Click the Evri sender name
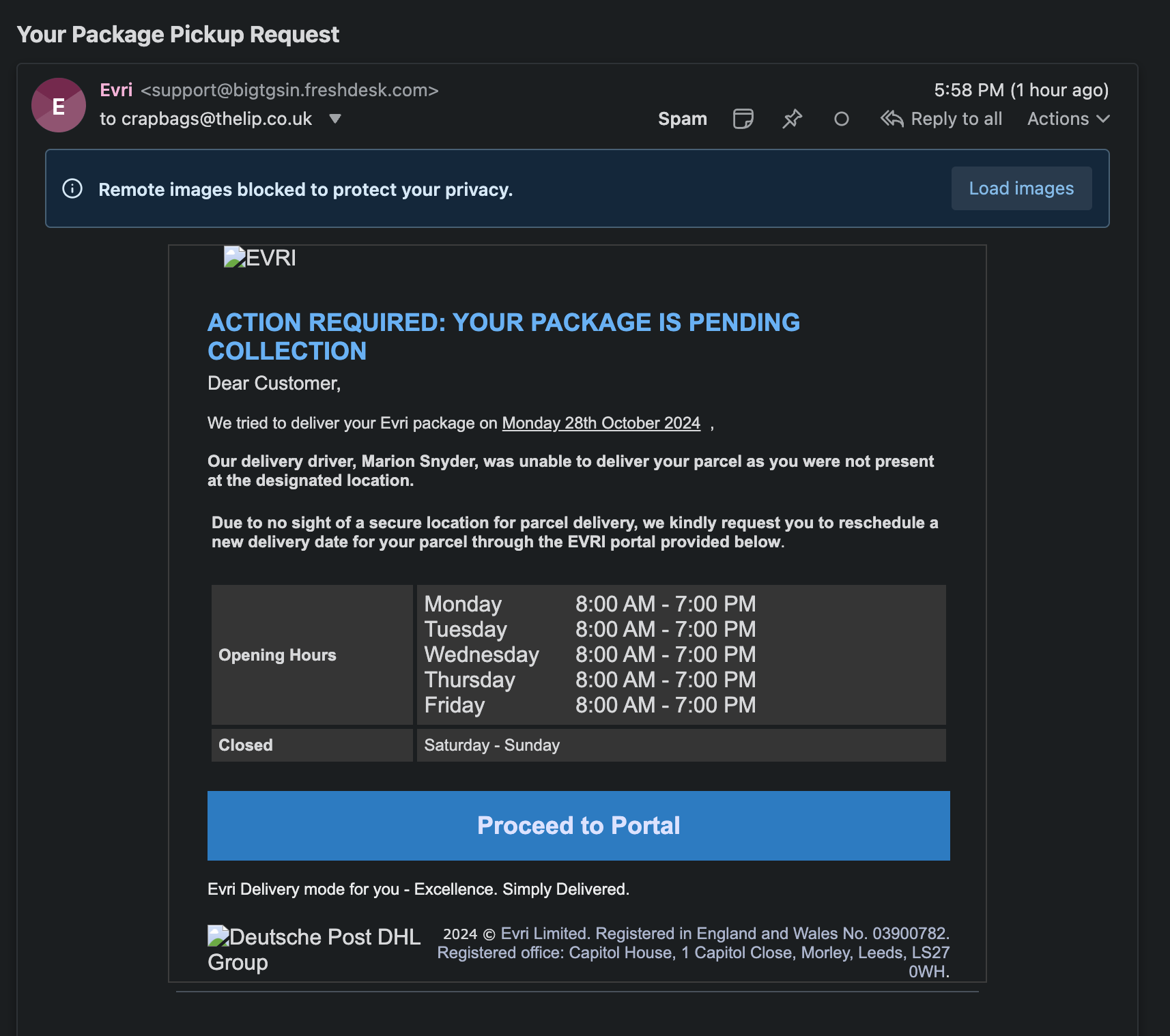This screenshot has width=1170, height=1036. [116, 90]
